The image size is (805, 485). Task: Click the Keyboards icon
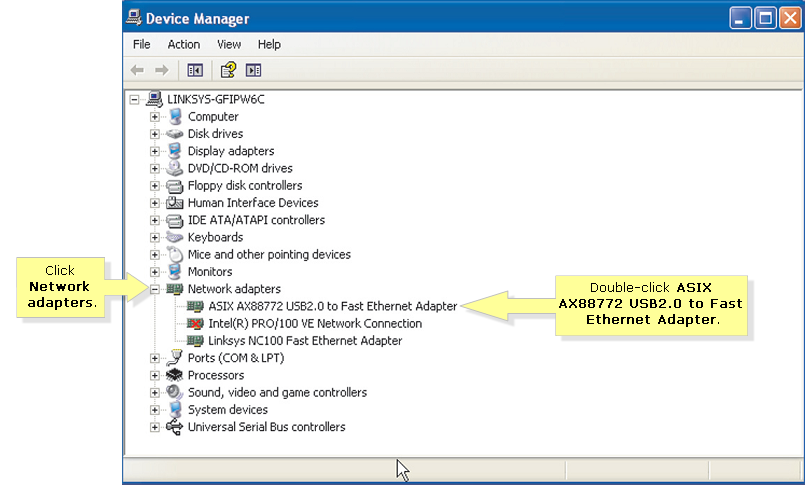click(175, 237)
